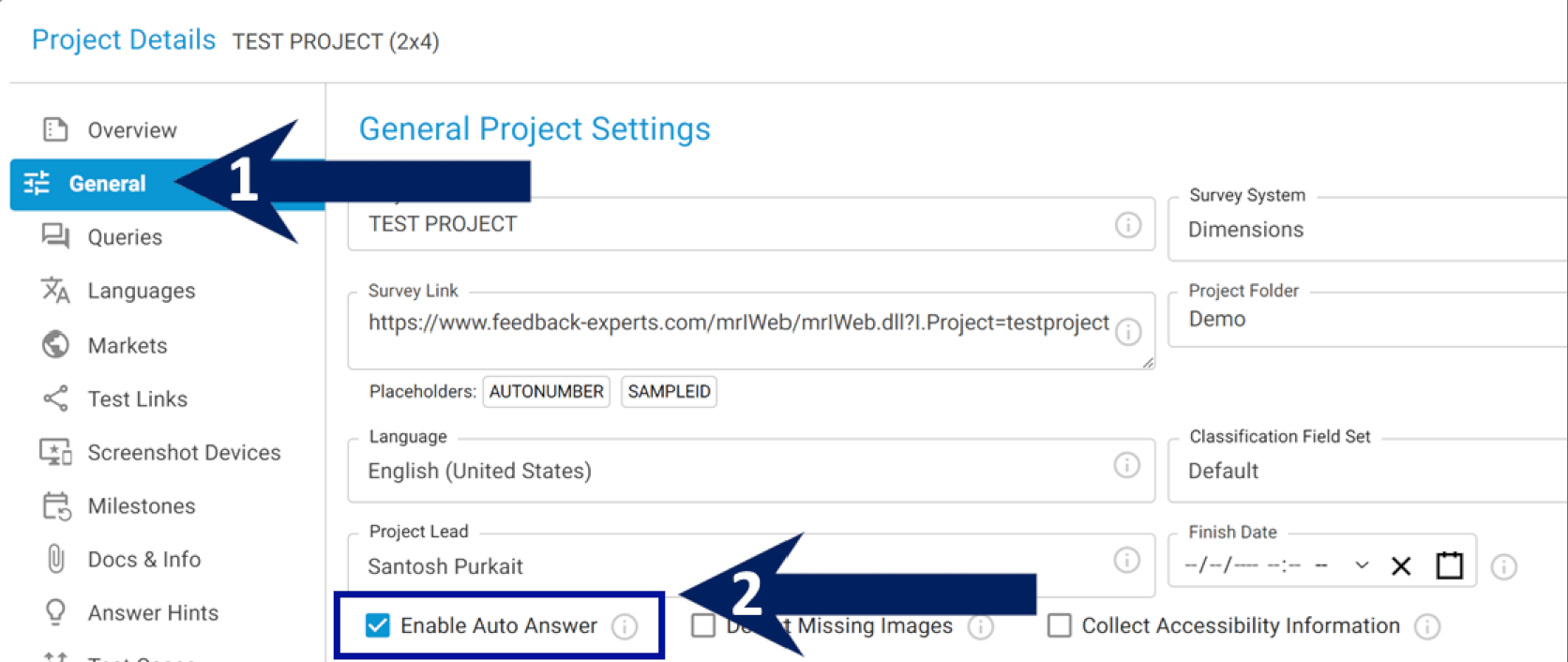Click the Test Links share icon

pyautogui.click(x=55, y=399)
